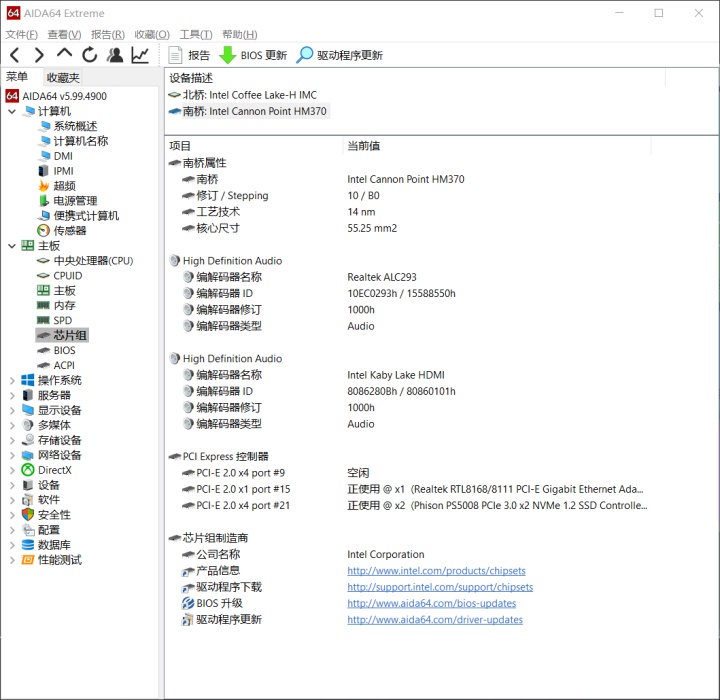Click 驱动程序更新 magnifier button

[x=339, y=55]
